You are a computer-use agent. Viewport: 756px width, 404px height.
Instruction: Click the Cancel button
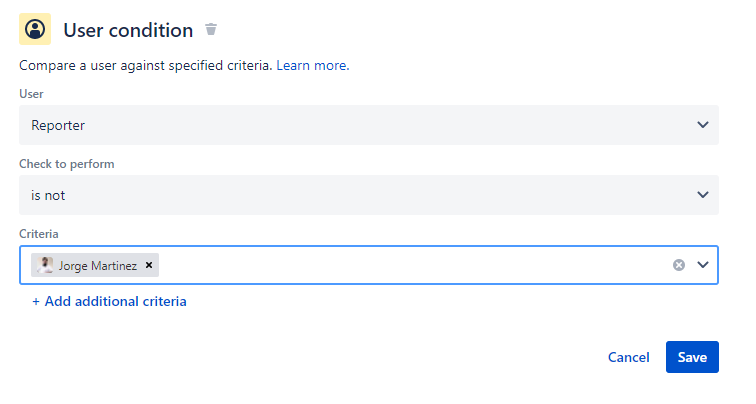pos(628,357)
